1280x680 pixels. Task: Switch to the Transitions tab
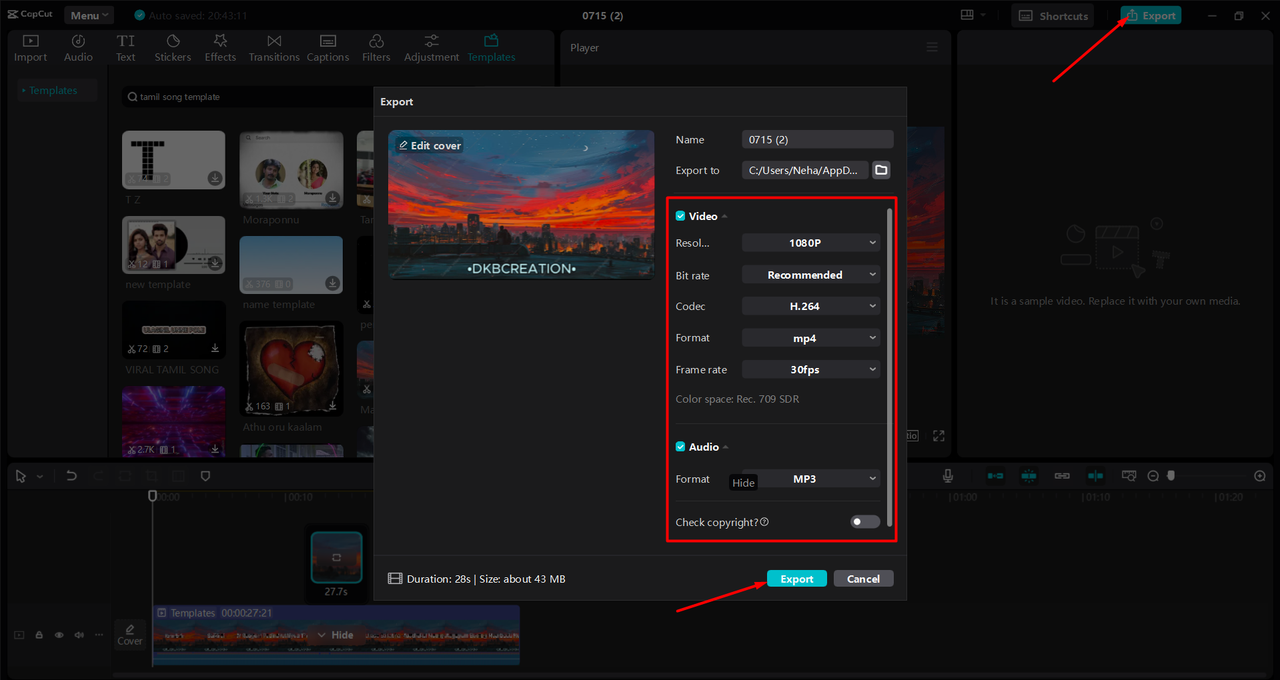(274, 48)
